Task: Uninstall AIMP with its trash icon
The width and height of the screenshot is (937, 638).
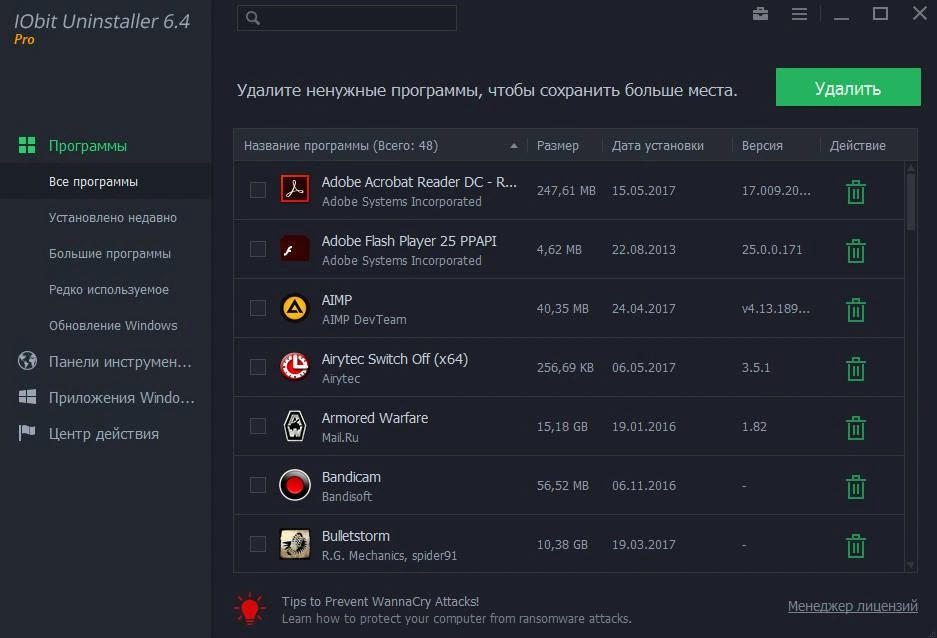Action: coord(856,310)
